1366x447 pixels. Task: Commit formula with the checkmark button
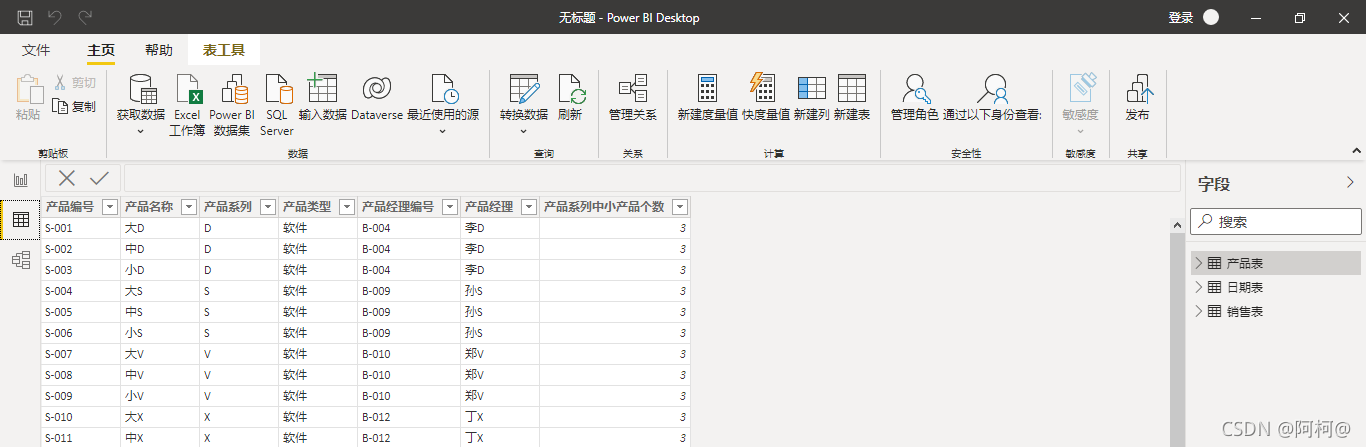pos(99,178)
